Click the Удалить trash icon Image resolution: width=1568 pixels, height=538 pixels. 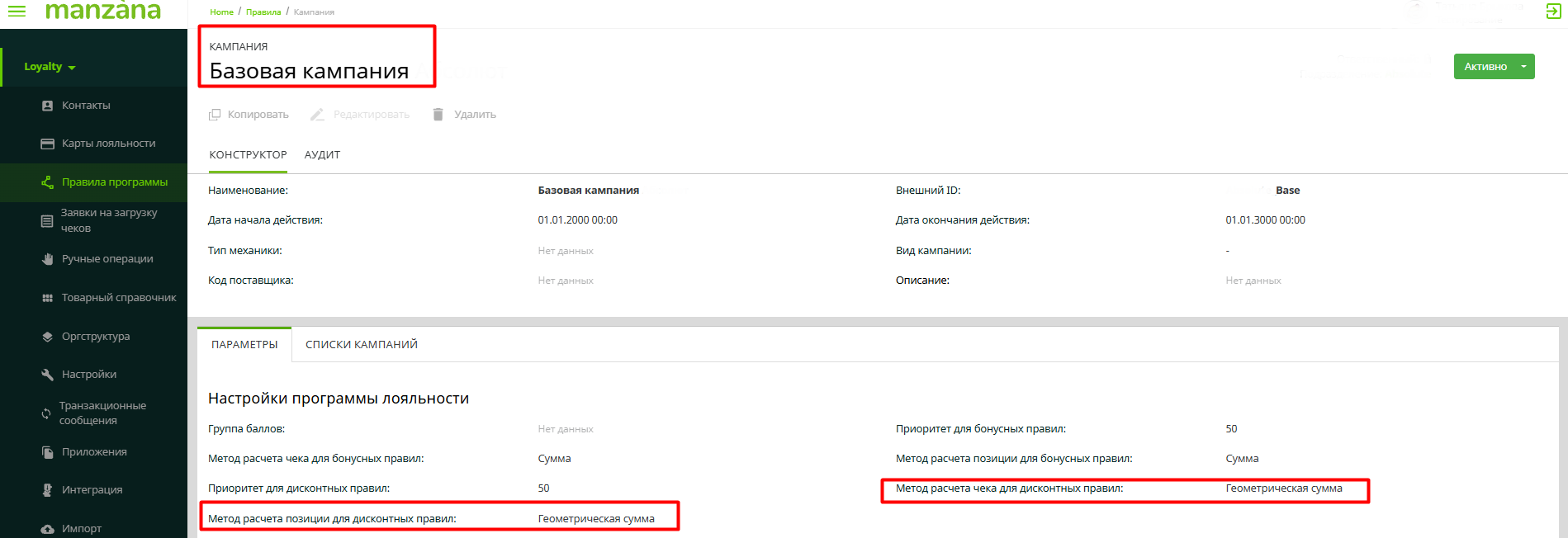pos(438,115)
